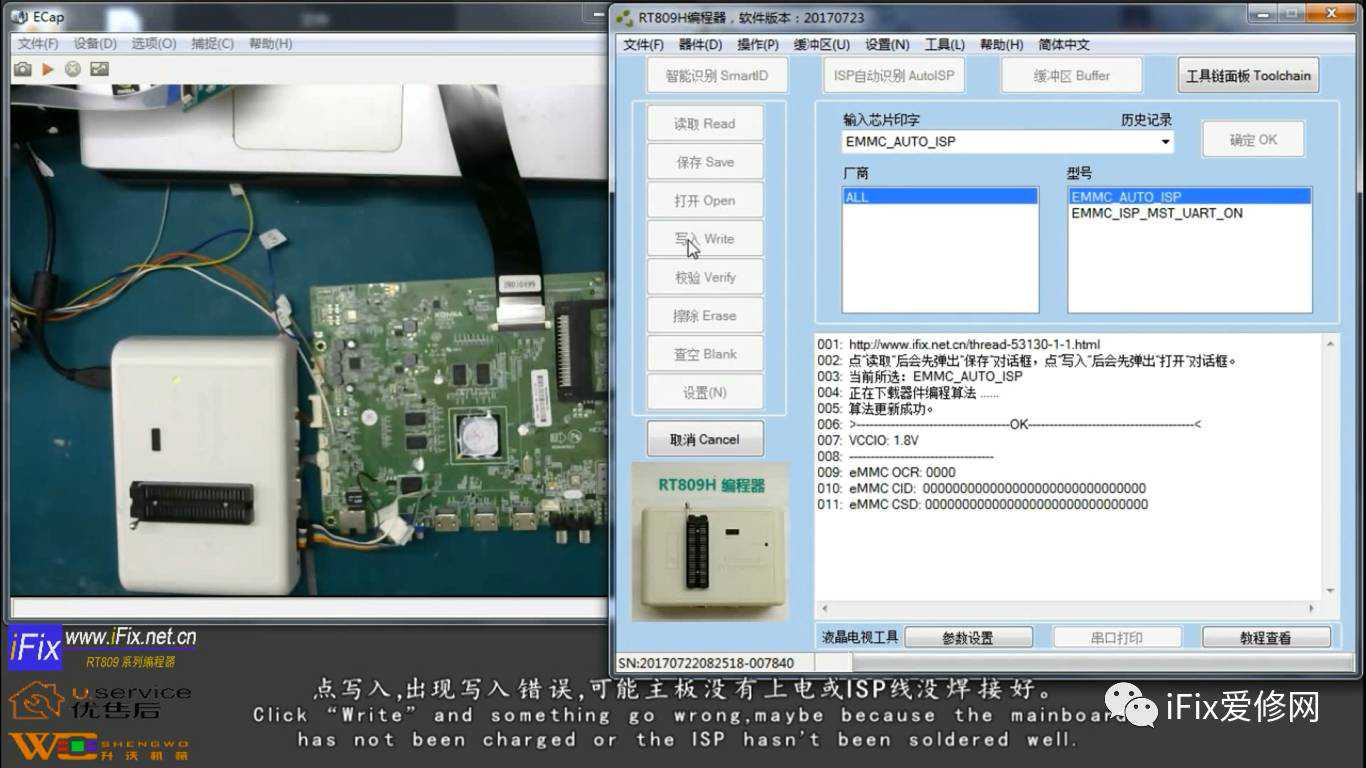Click the RT809H programmer device picture
The height and width of the screenshot is (768, 1366).
pos(710,541)
